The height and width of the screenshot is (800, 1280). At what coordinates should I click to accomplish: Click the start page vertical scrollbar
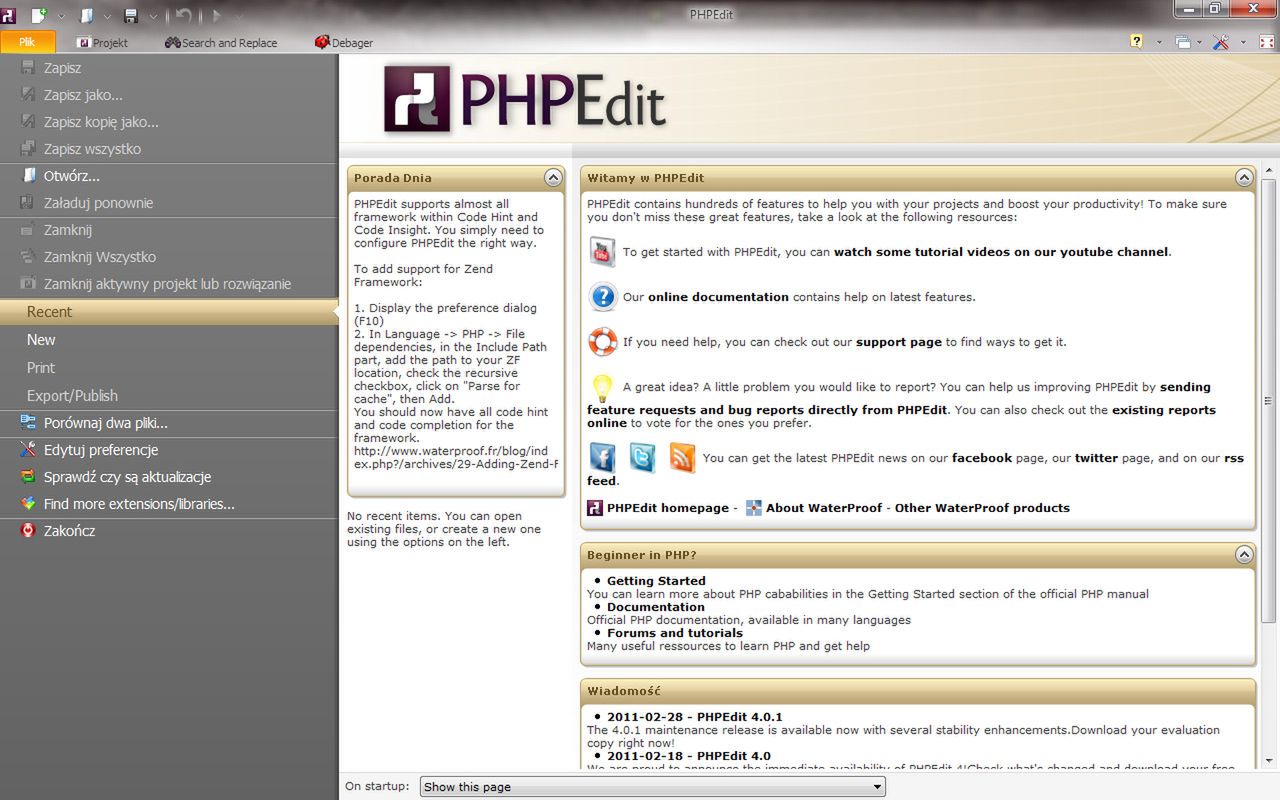pos(1268,400)
